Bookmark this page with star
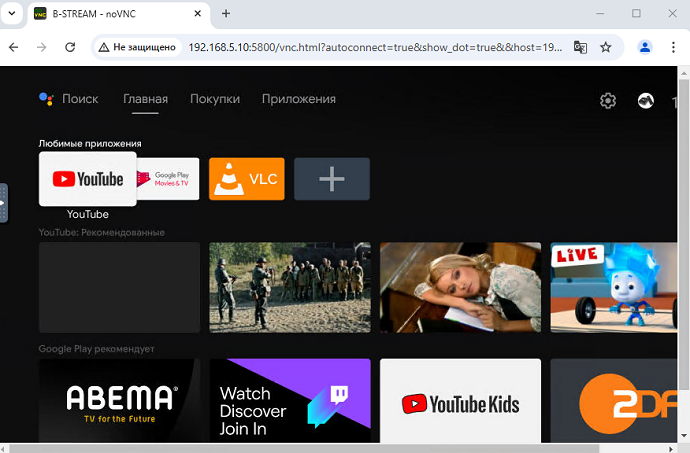 606,47
